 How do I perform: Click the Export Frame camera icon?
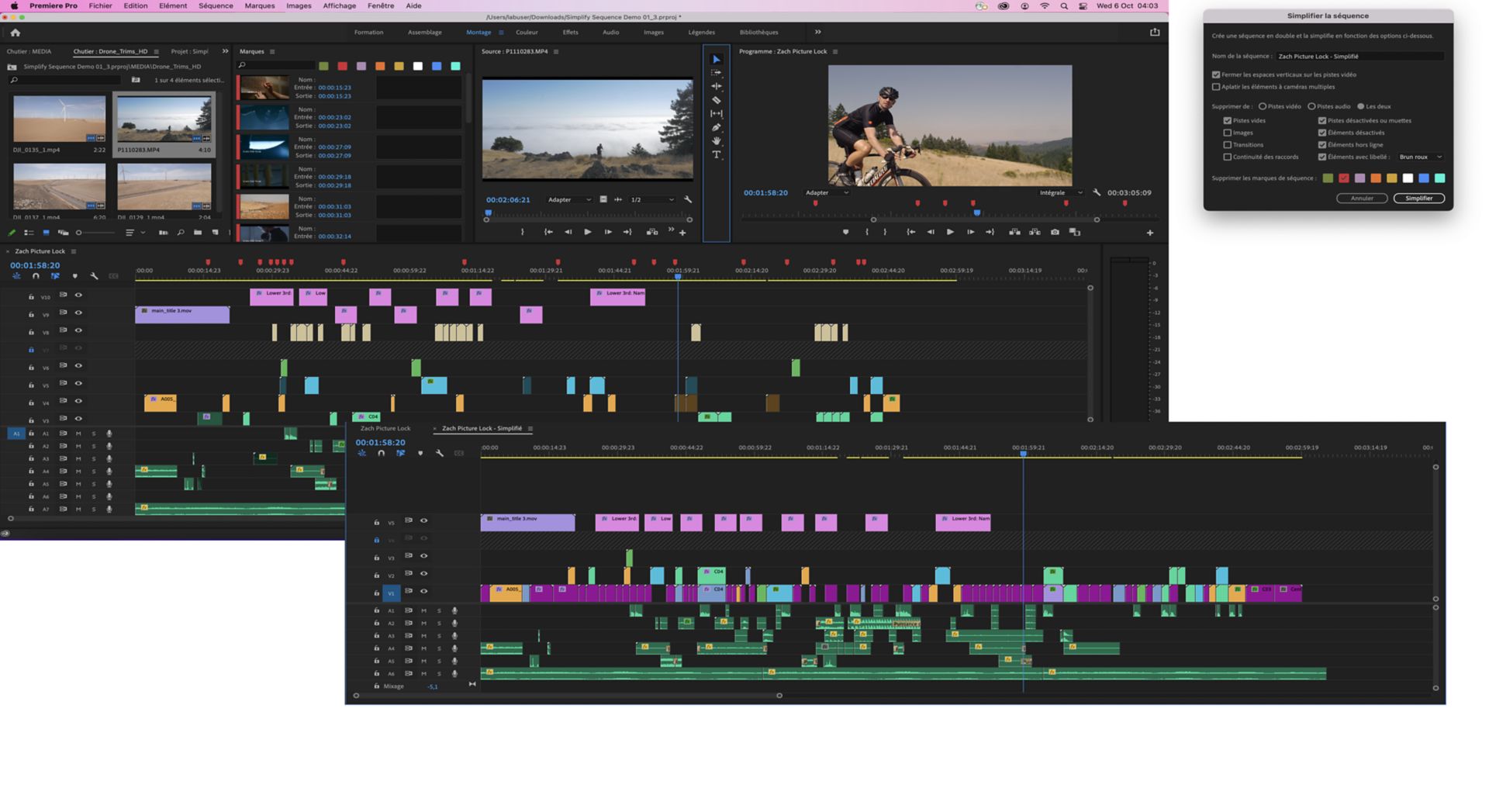[x=1055, y=232]
